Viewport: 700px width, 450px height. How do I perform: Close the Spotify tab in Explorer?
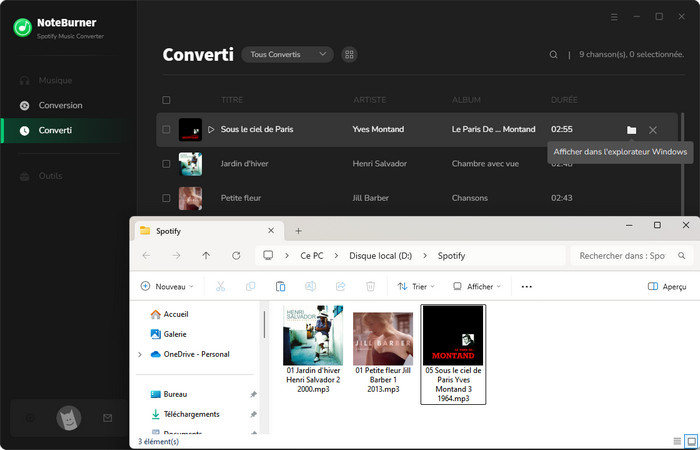pyautogui.click(x=271, y=231)
